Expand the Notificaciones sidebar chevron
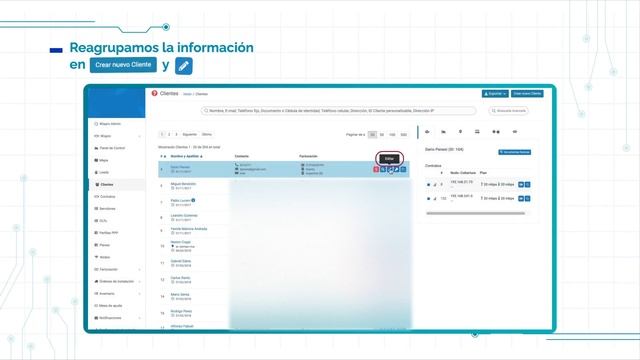 point(140,318)
